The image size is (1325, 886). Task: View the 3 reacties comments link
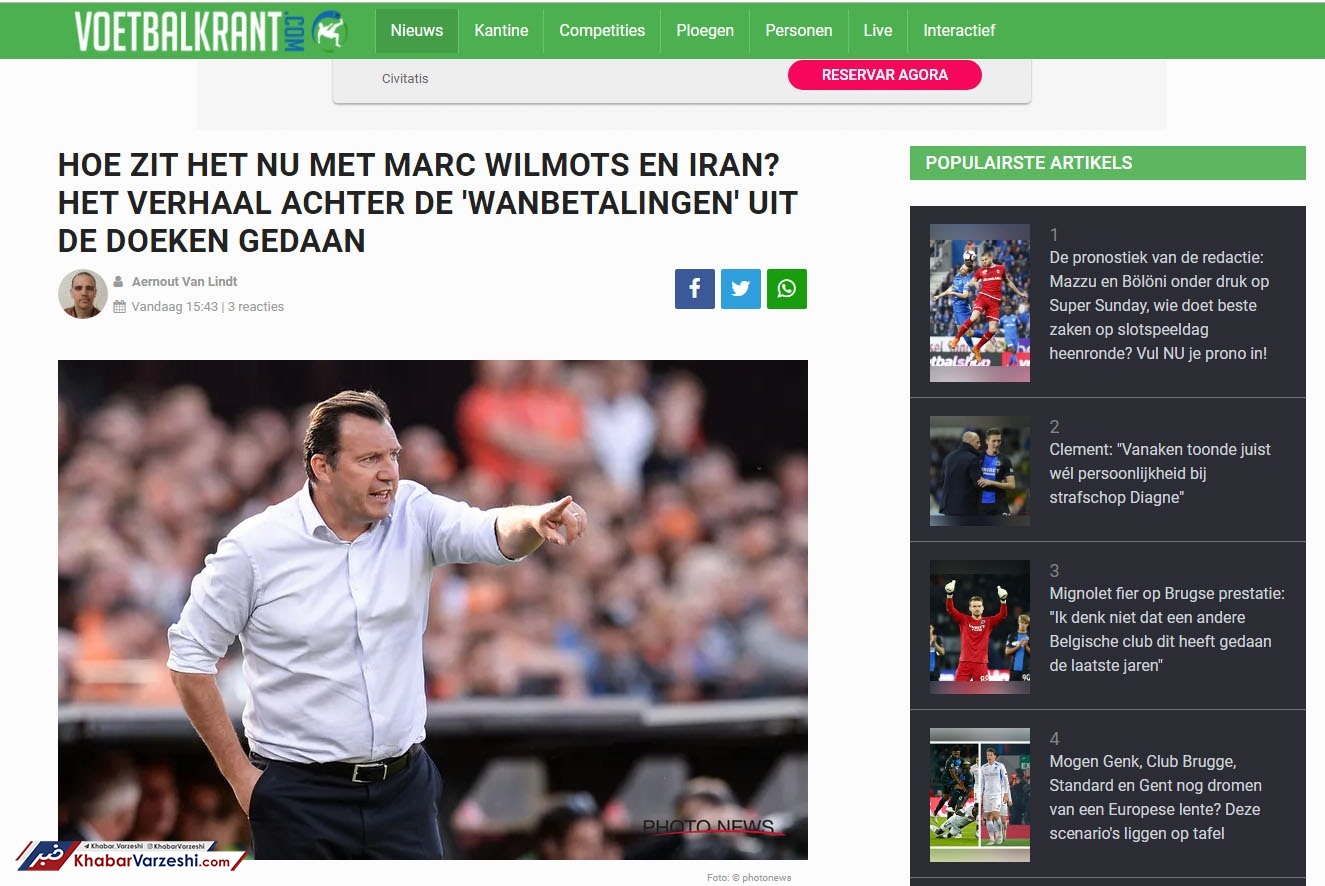[x=256, y=307]
